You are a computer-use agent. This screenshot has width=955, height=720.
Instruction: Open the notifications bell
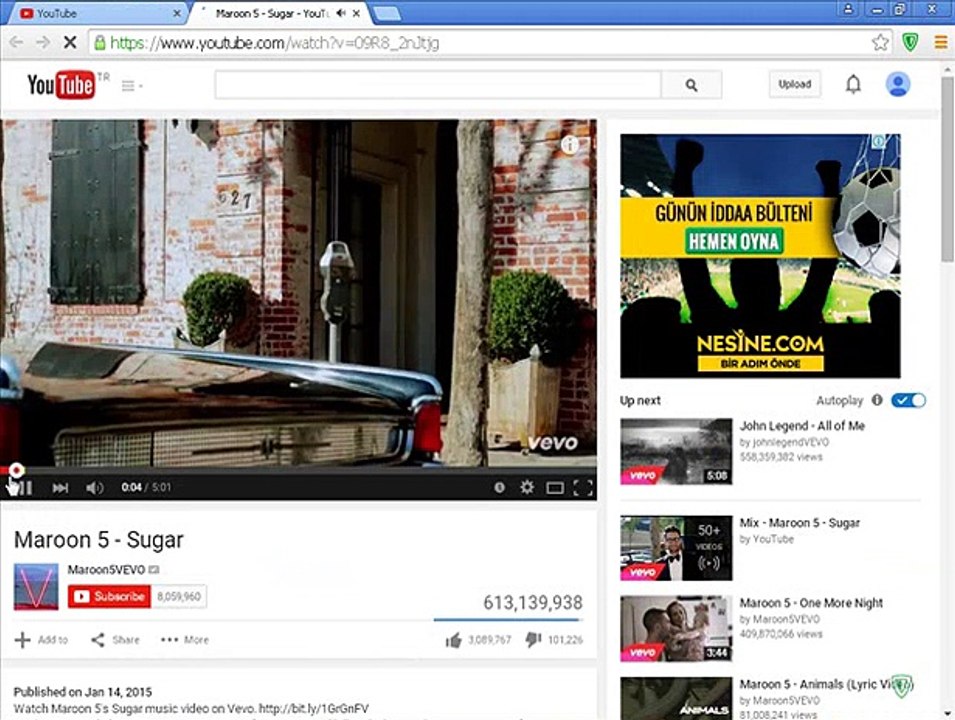coord(853,84)
